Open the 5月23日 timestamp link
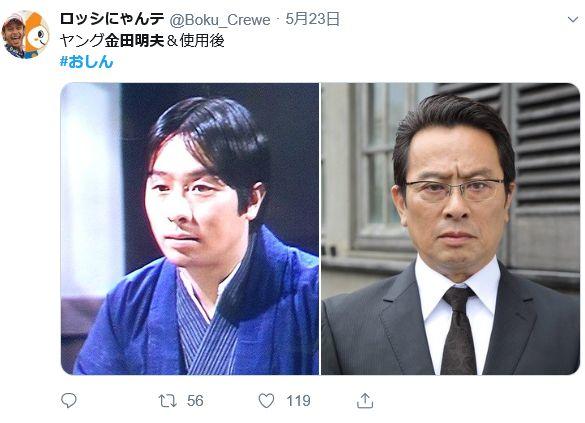The height and width of the screenshot is (423, 585). point(313,19)
